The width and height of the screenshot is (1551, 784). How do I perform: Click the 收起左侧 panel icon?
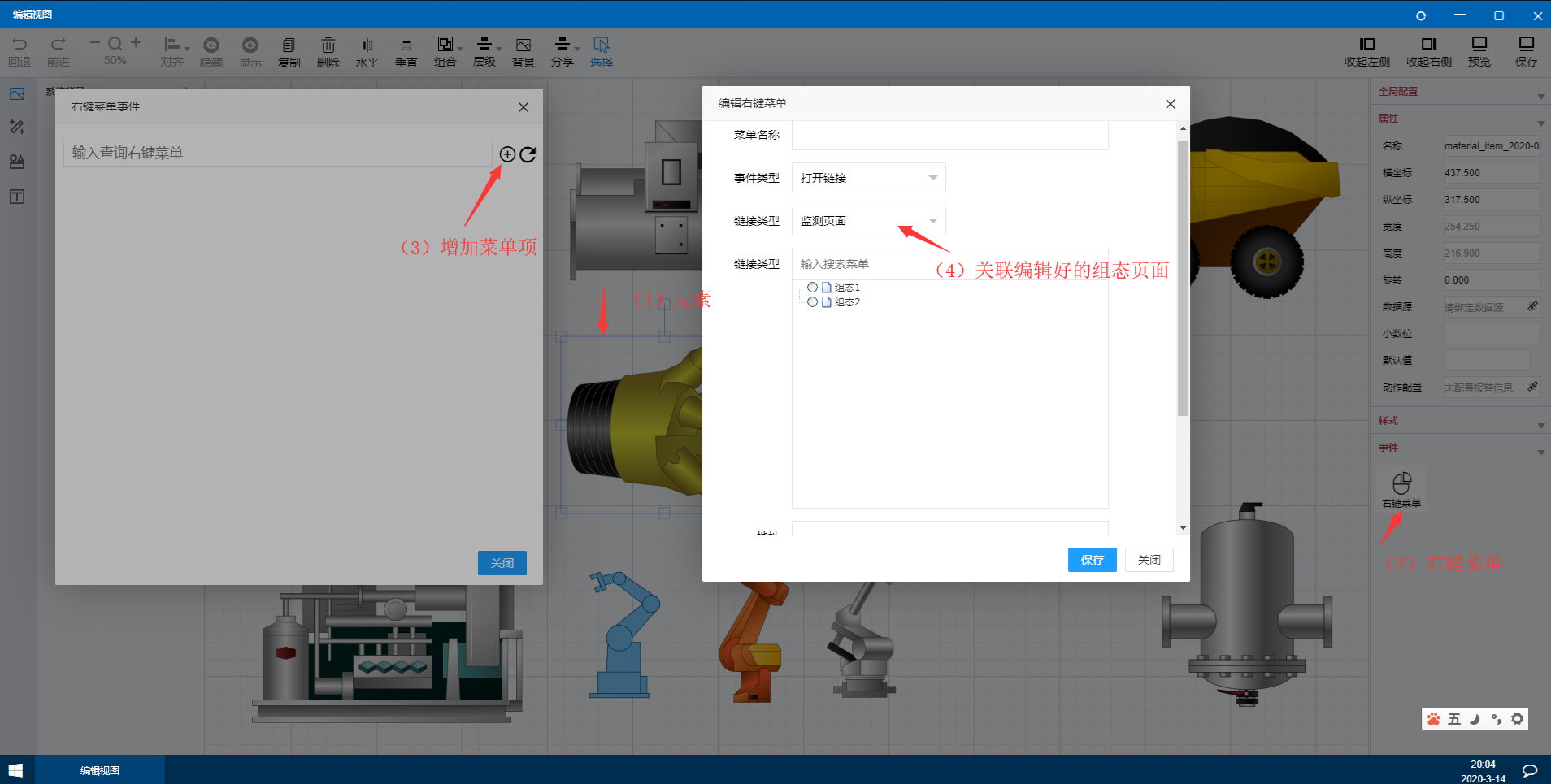[x=1367, y=44]
